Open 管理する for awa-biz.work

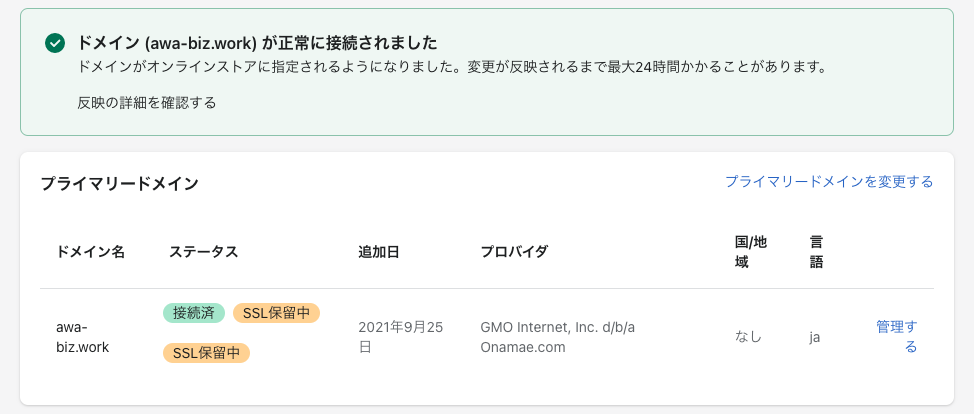click(x=896, y=336)
